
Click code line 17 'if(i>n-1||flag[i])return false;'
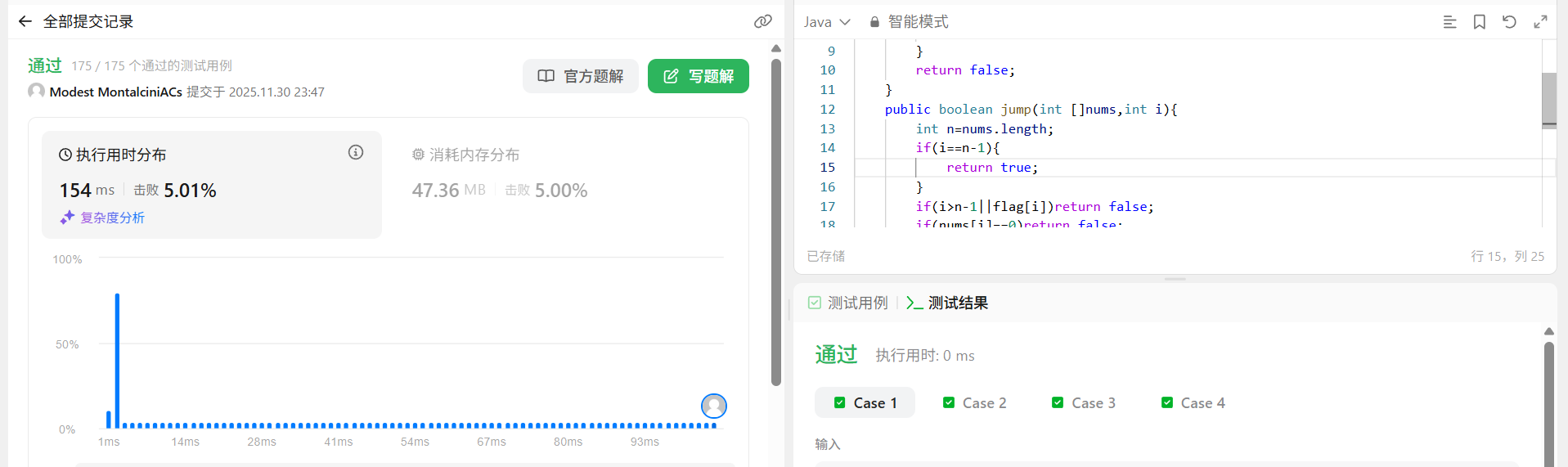[x=1035, y=207]
